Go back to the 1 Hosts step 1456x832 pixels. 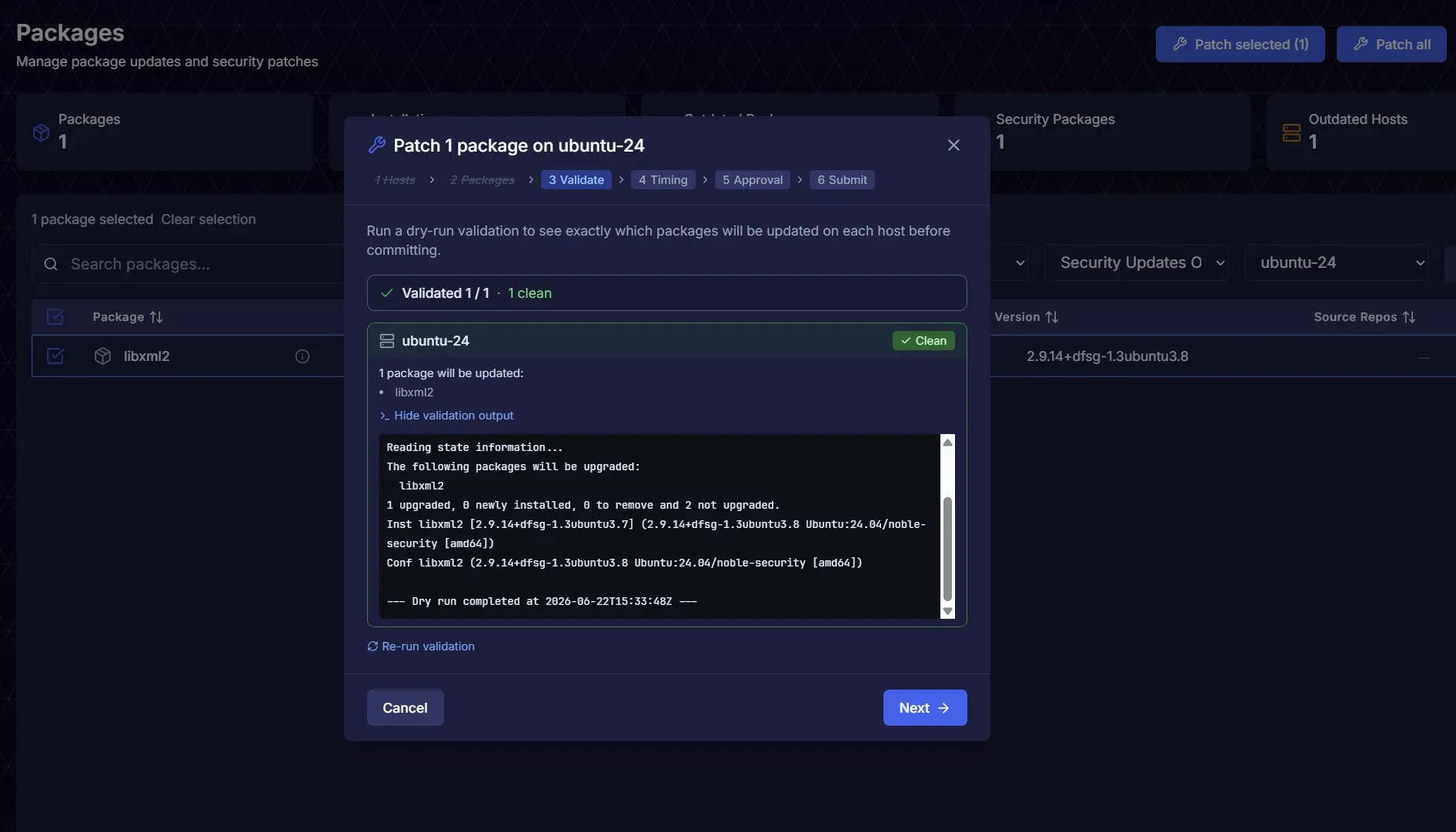coord(395,180)
